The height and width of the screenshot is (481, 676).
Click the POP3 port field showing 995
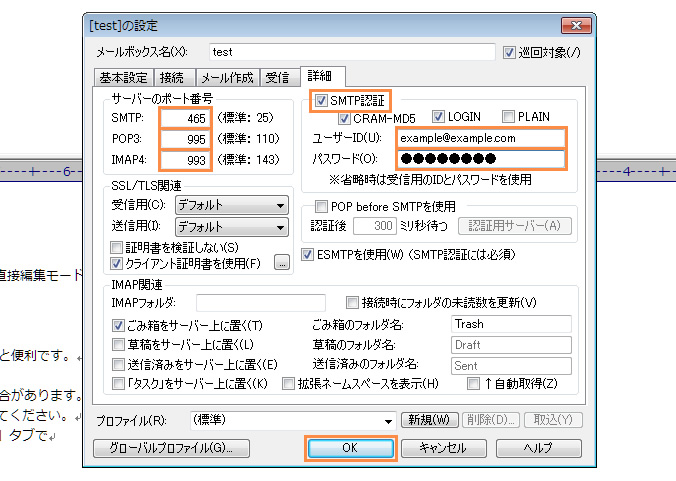tap(185, 139)
